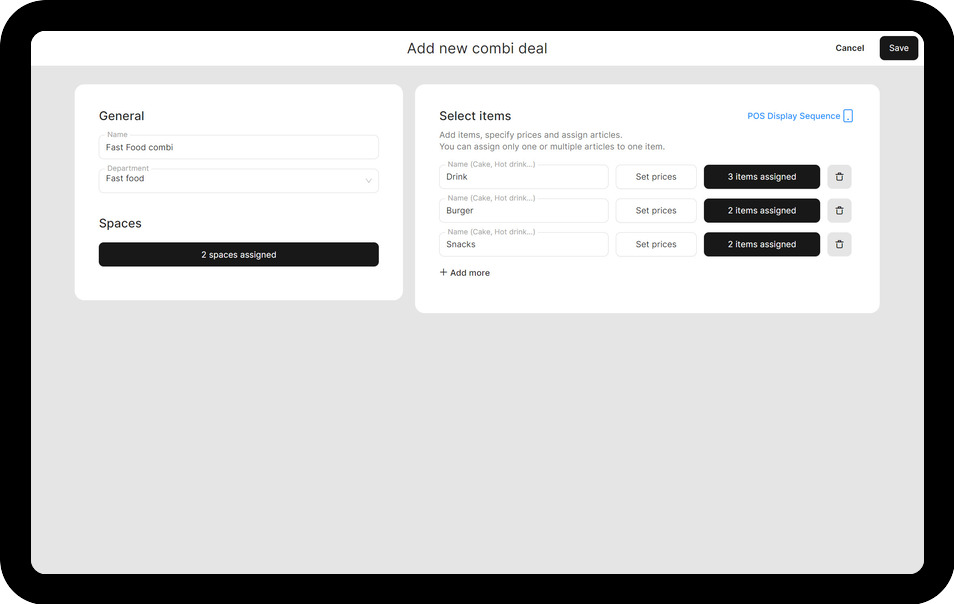Screen dimensions: 954x604
Task: Click the 'Add items, specify prices' instruction text
Action: [x=531, y=135]
